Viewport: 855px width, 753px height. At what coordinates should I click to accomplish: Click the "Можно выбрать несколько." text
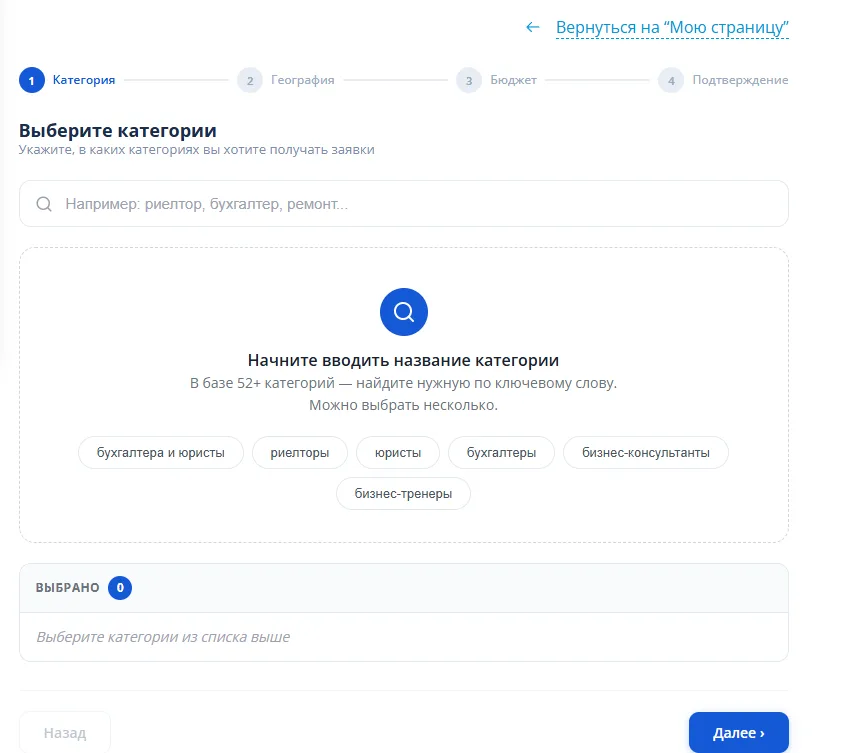pyautogui.click(x=404, y=405)
